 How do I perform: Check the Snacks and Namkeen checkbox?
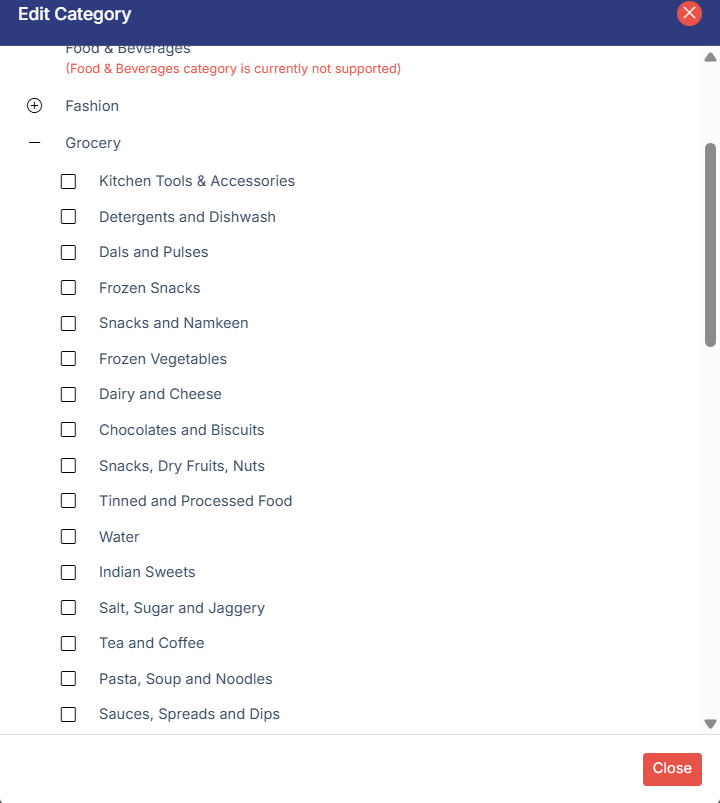tap(68, 323)
